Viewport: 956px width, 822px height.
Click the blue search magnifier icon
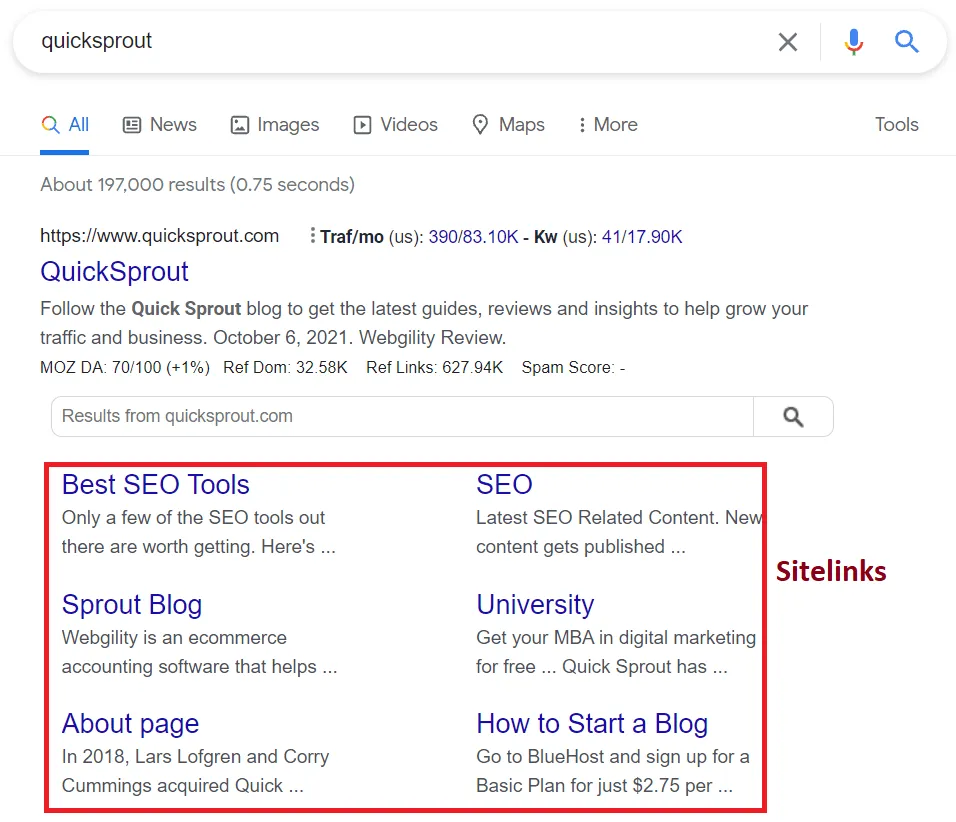point(906,42)
